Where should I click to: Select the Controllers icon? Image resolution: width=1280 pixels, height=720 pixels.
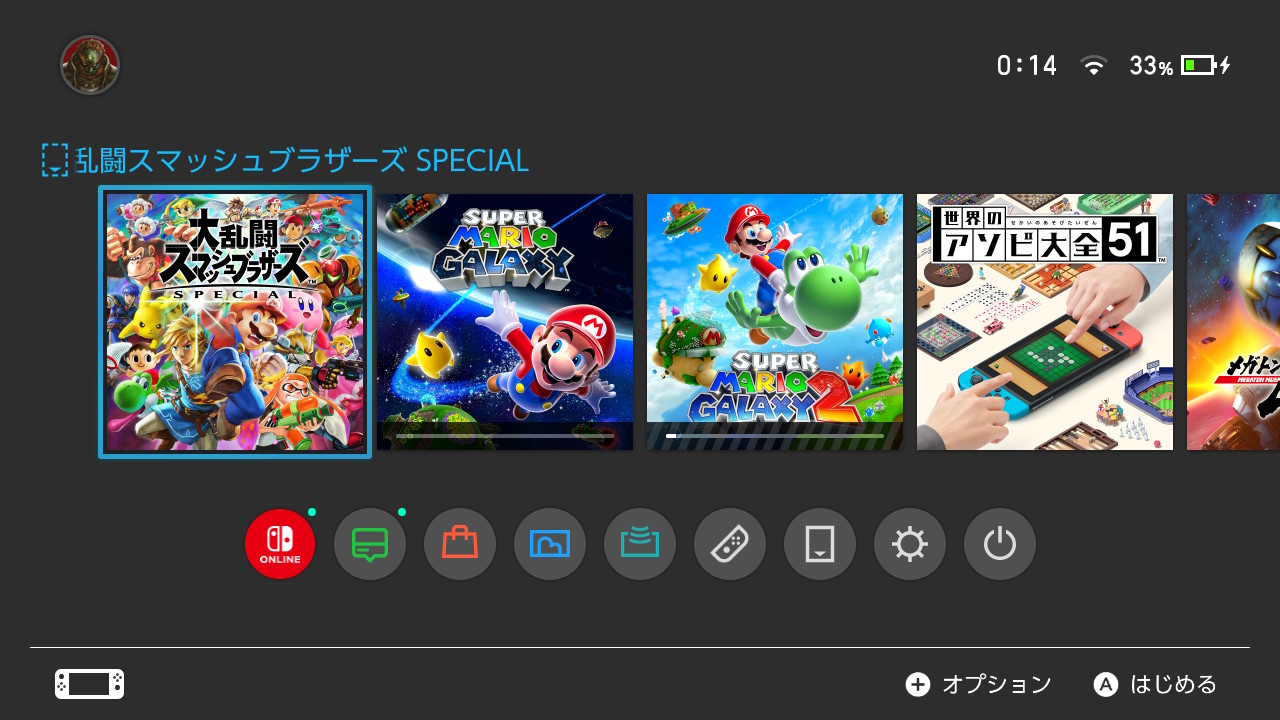tap(730, 544)
